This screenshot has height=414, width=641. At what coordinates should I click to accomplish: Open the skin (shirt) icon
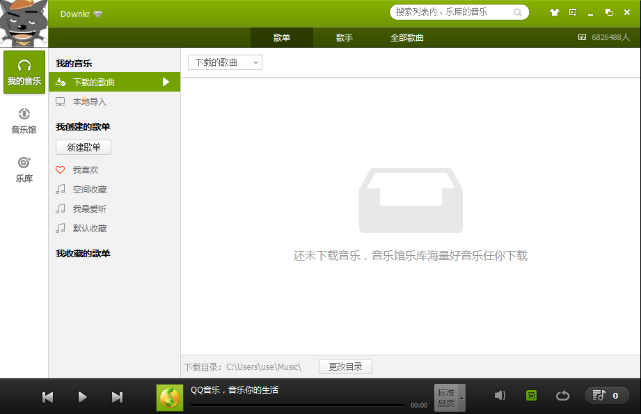pos(554,12)
